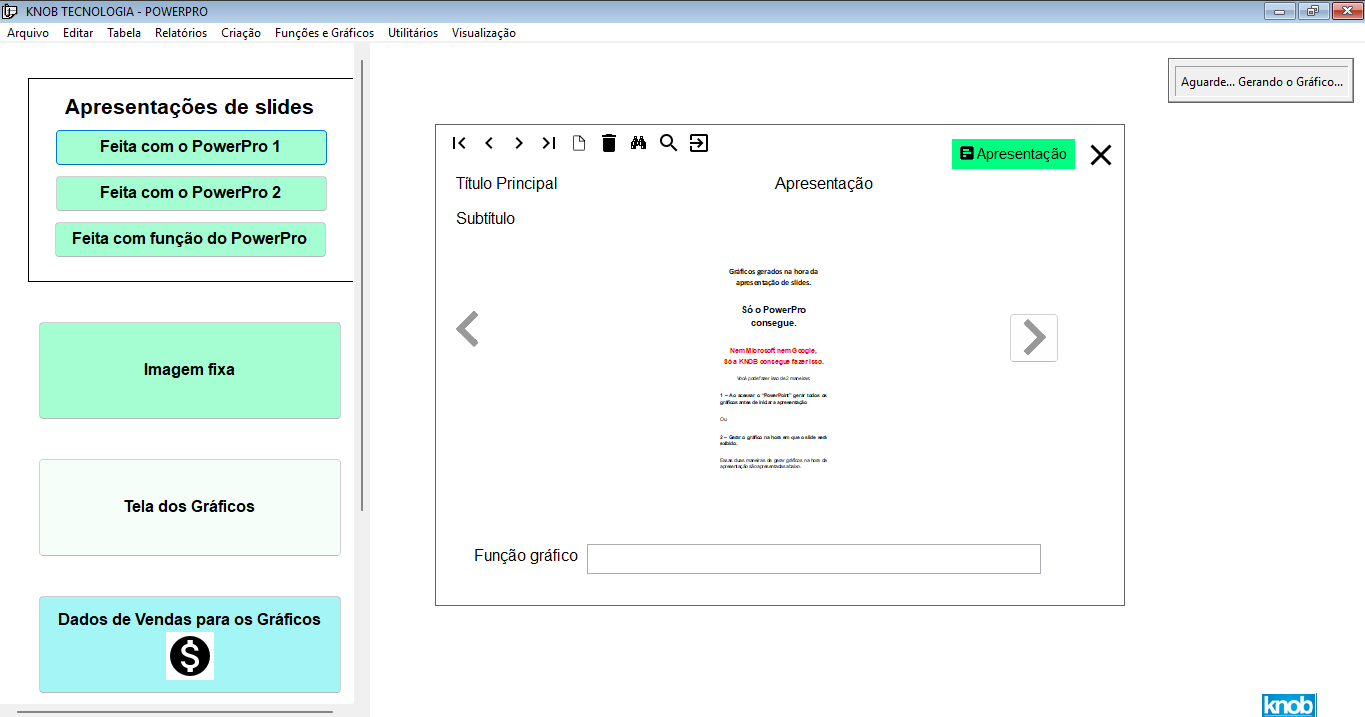Create new record page icon
This screenshot has width=1365, height=717.
[x=578, y=143]
